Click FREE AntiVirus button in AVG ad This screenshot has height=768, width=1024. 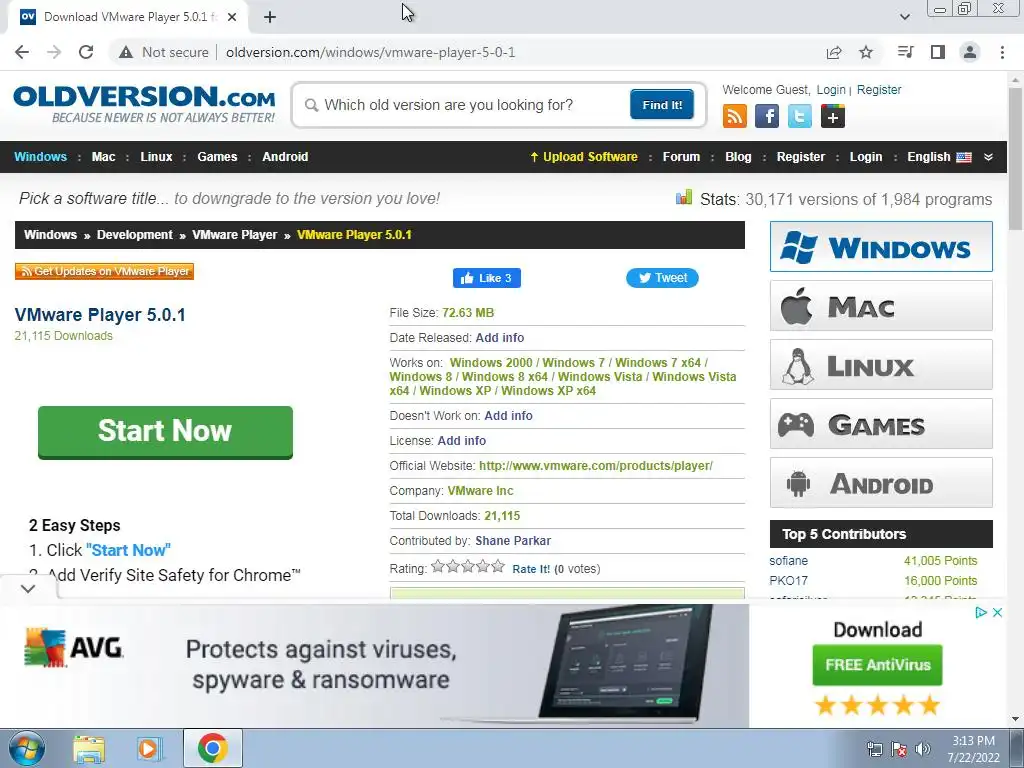877,665
